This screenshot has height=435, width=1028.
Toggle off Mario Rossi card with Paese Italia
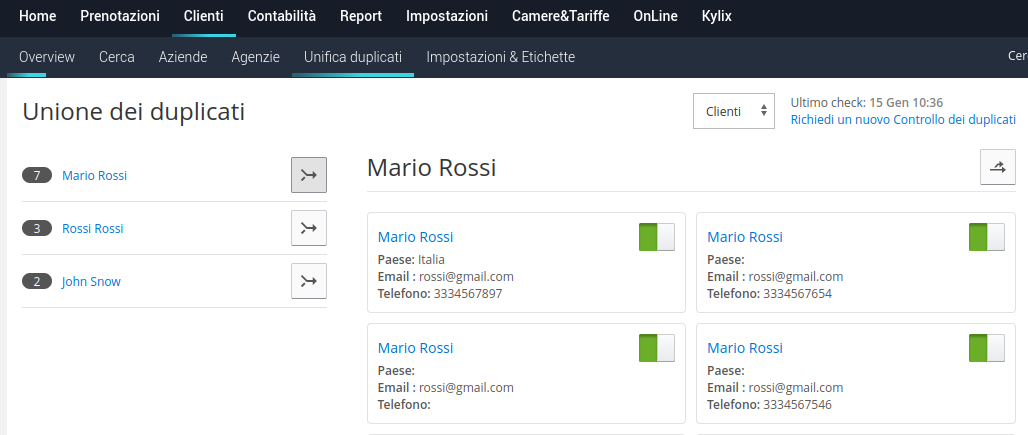(x=657, y=236)
